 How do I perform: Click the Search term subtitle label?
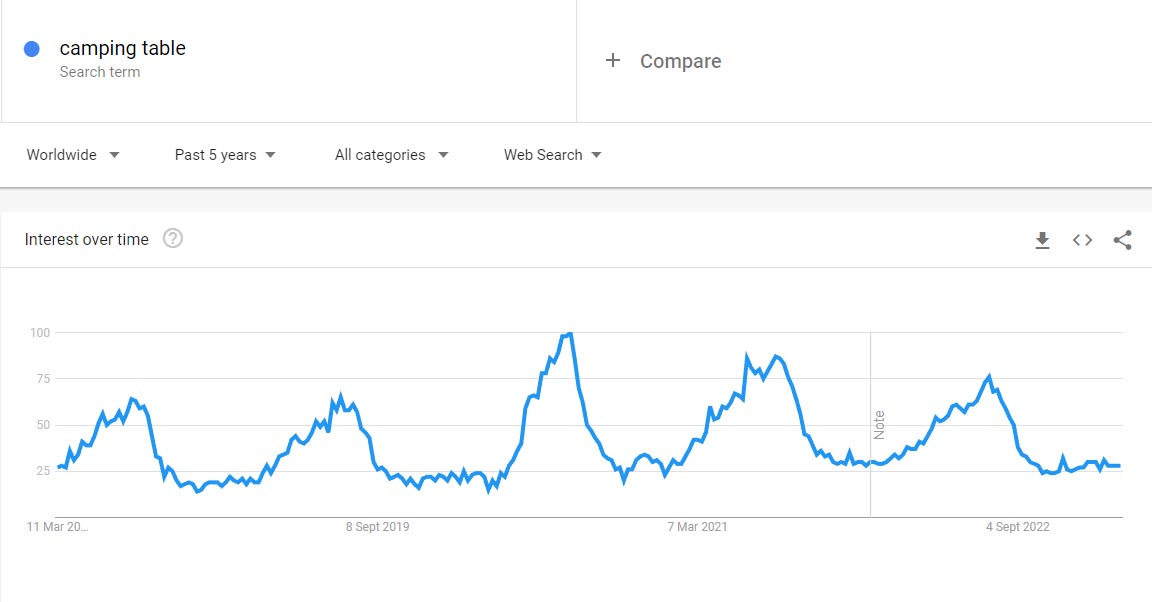tap(100, 72)
